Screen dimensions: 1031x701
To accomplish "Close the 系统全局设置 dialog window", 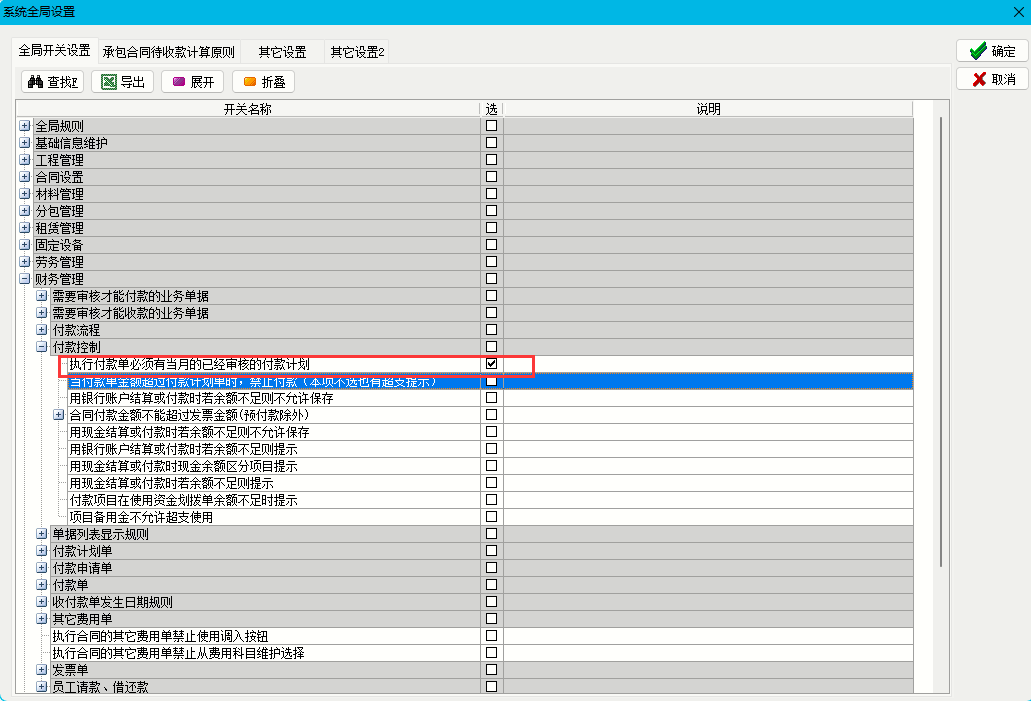I will pyautogui.click(x=1018, y=12).
